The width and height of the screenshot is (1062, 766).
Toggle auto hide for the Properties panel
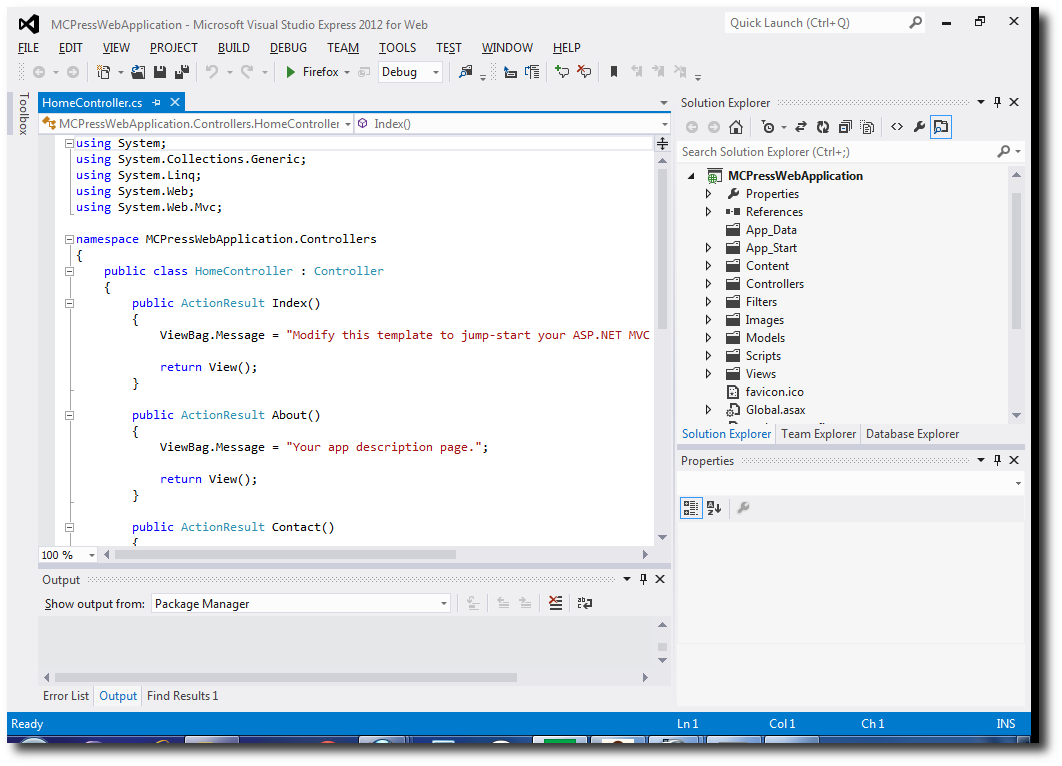(x=997, y=460)
